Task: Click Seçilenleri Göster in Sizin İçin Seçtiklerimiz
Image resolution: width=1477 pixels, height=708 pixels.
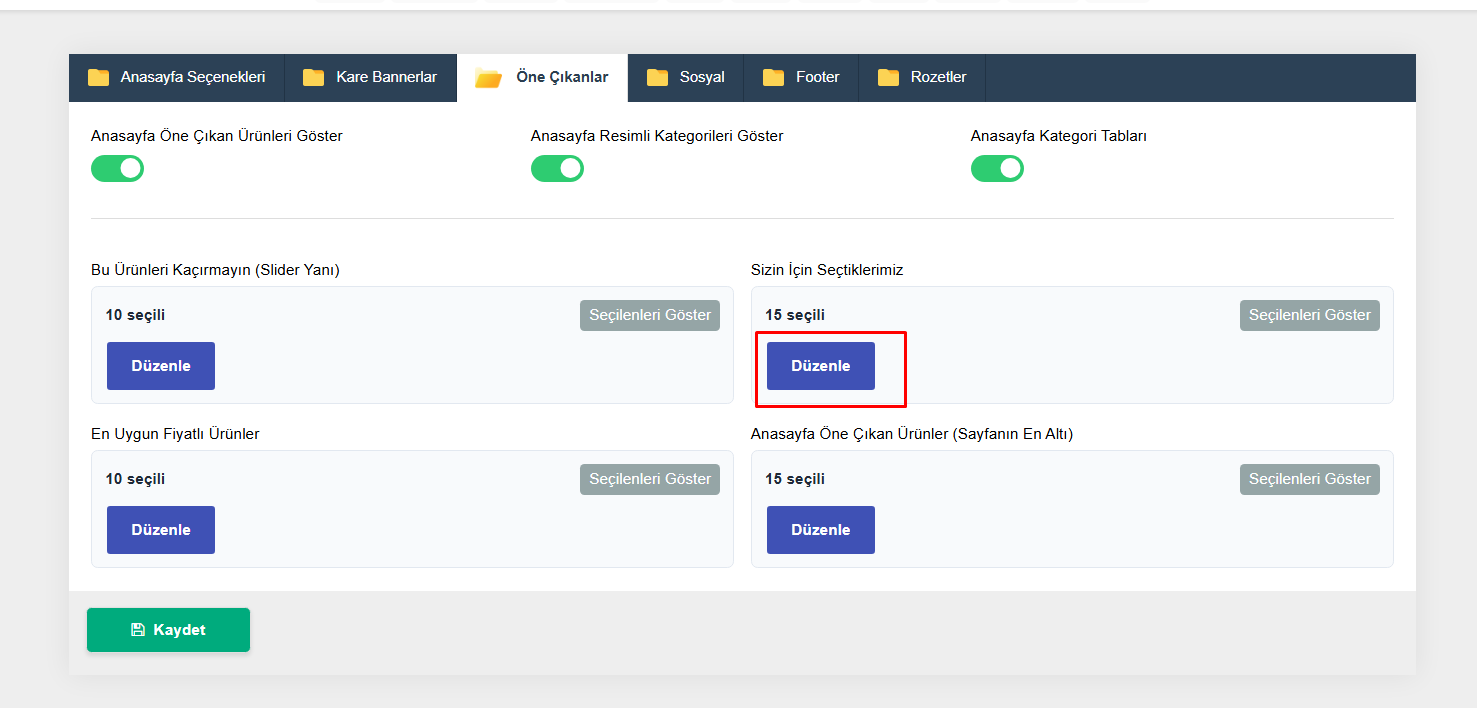Action: click(x=1309, y=315)
